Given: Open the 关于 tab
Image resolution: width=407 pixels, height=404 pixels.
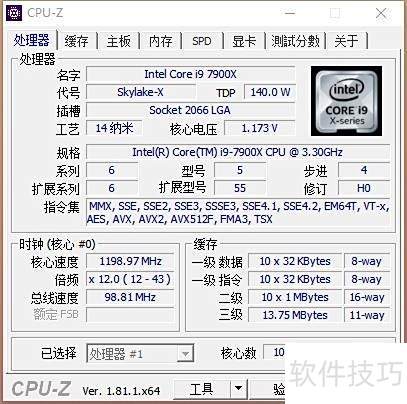Looking at the screenshot, I should [x=347, y=41].
